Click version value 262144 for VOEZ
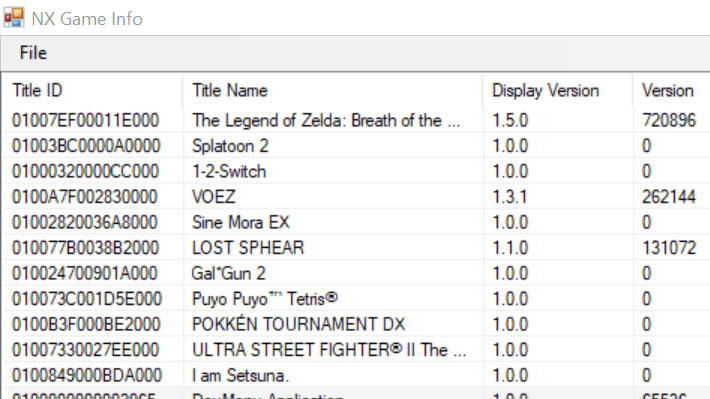Screen dimensions: 710x399 pyautogui.click(x=669, y=197)
